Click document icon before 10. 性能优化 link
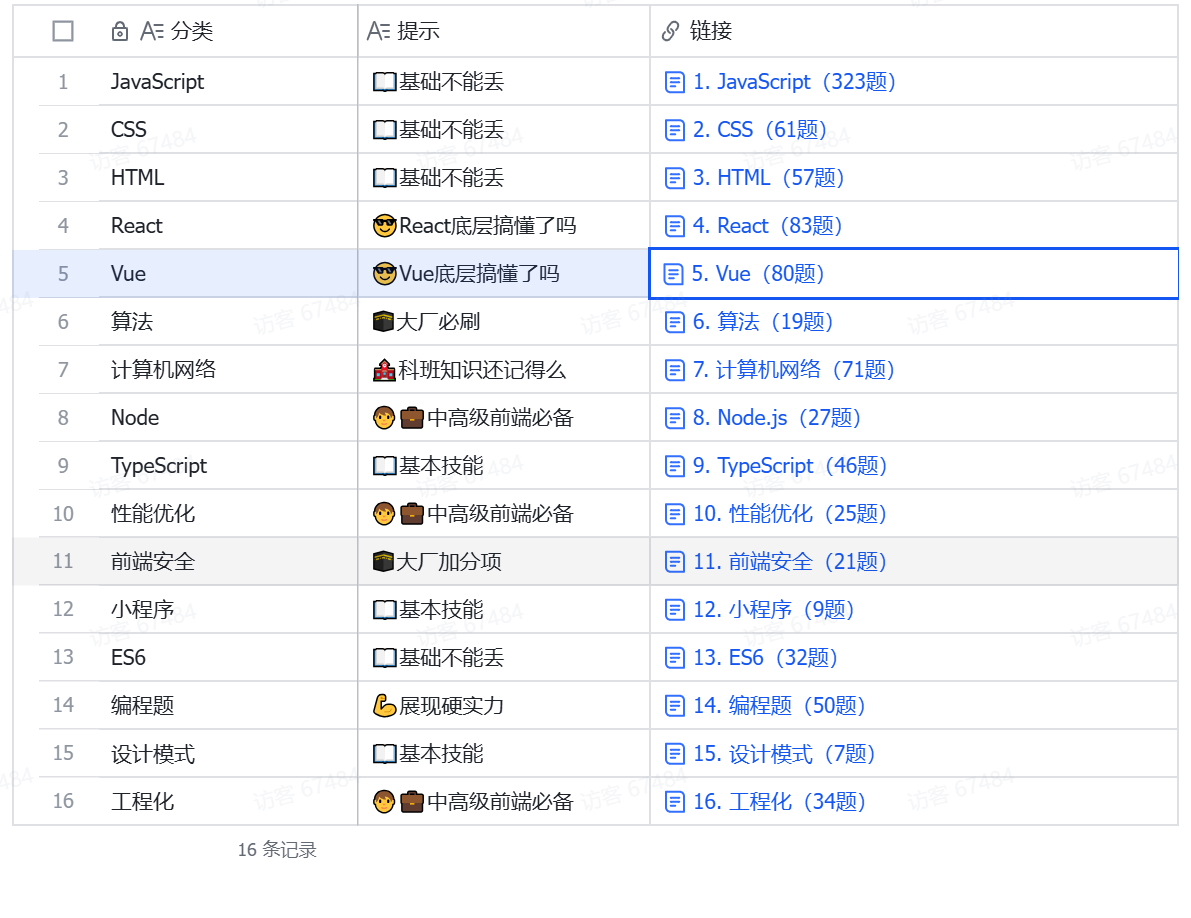Viewport: 1191px width, 918px height. pyautogui.click(x=674, y=514)
